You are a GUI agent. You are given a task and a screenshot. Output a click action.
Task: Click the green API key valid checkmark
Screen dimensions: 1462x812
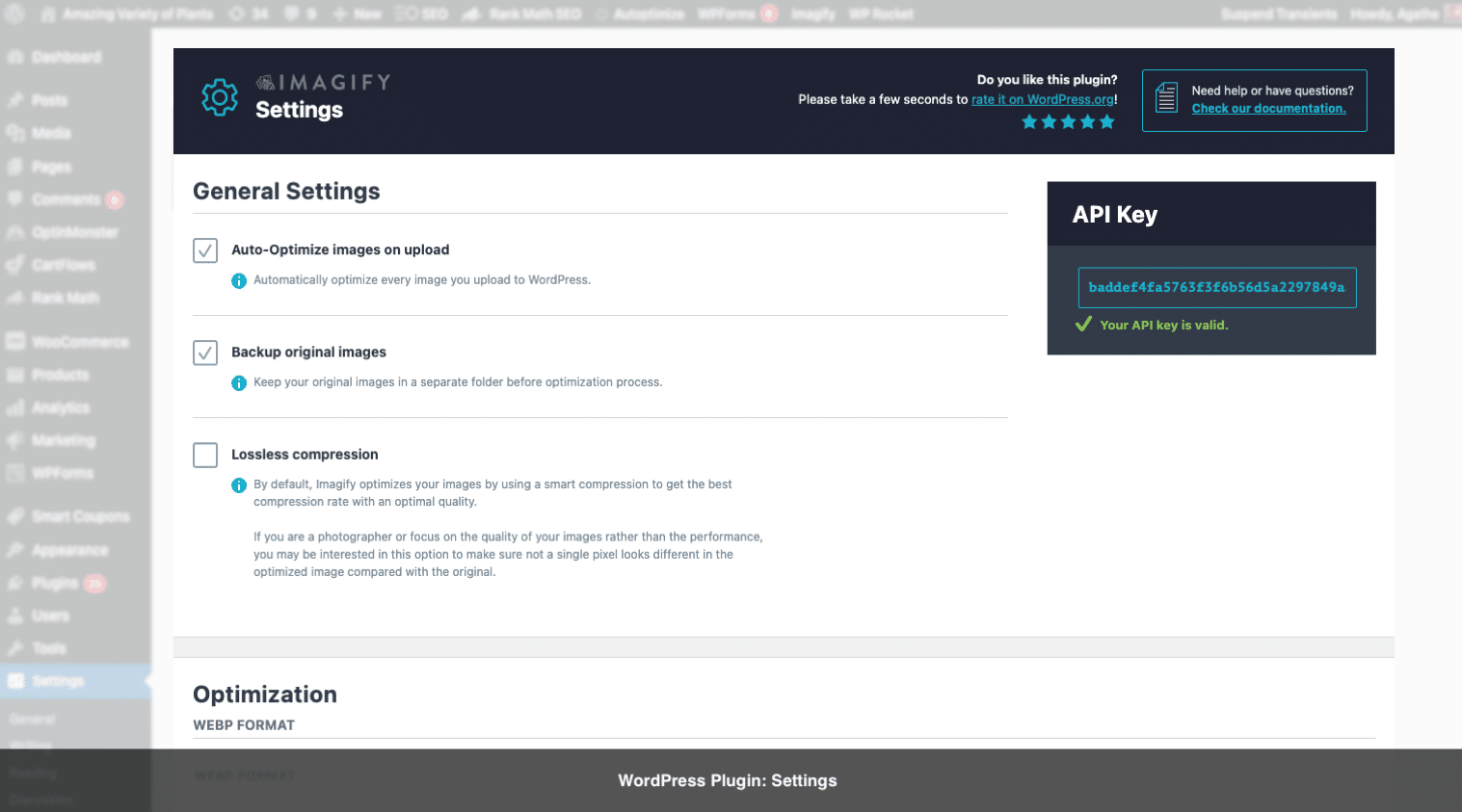pyautogui.click(x=1083, y=325)
